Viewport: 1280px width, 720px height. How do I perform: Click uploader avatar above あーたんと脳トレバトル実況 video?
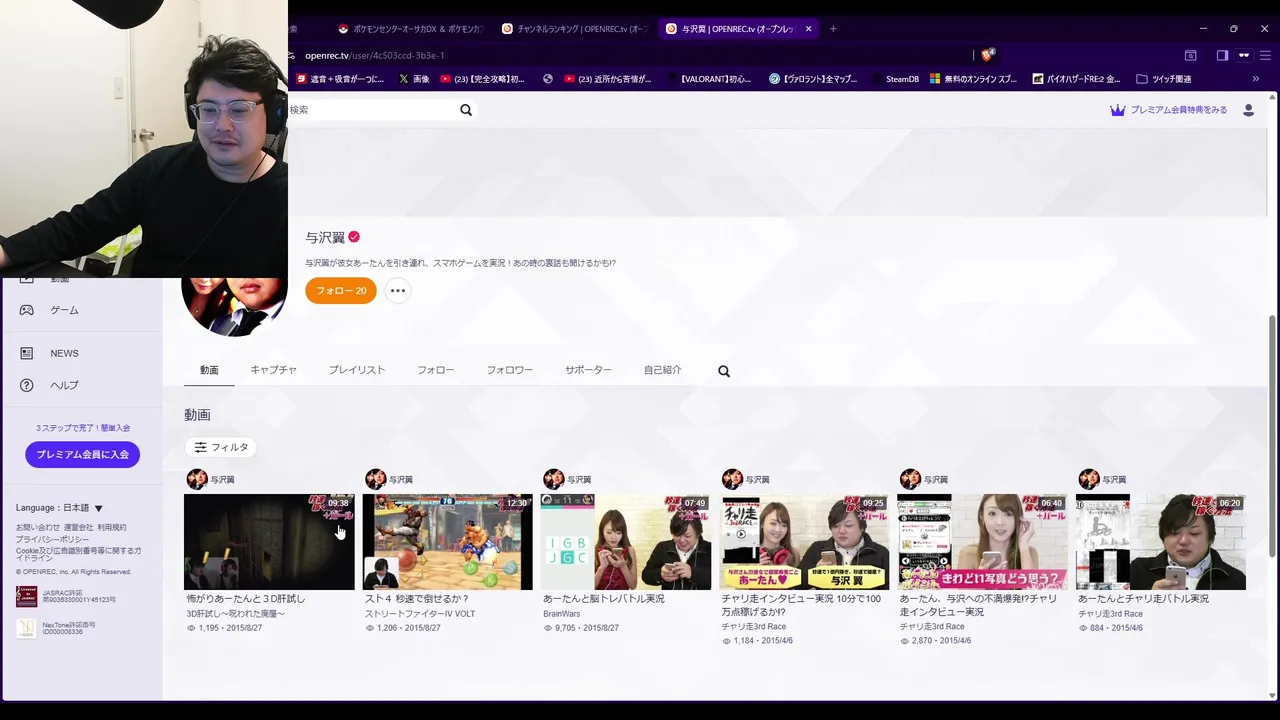coord(553,479)
